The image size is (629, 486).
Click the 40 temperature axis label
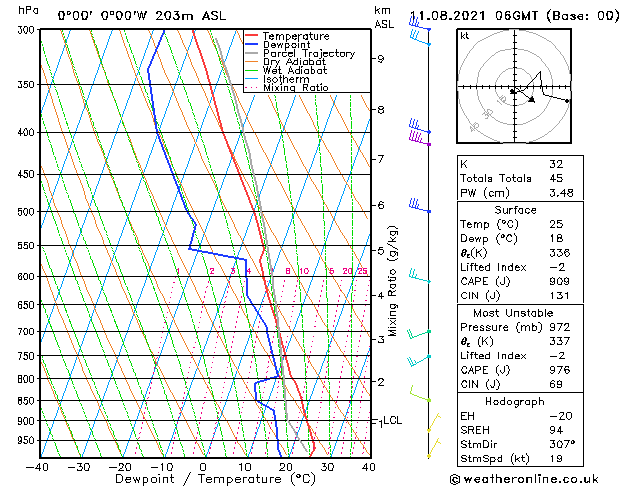[369, 467]
